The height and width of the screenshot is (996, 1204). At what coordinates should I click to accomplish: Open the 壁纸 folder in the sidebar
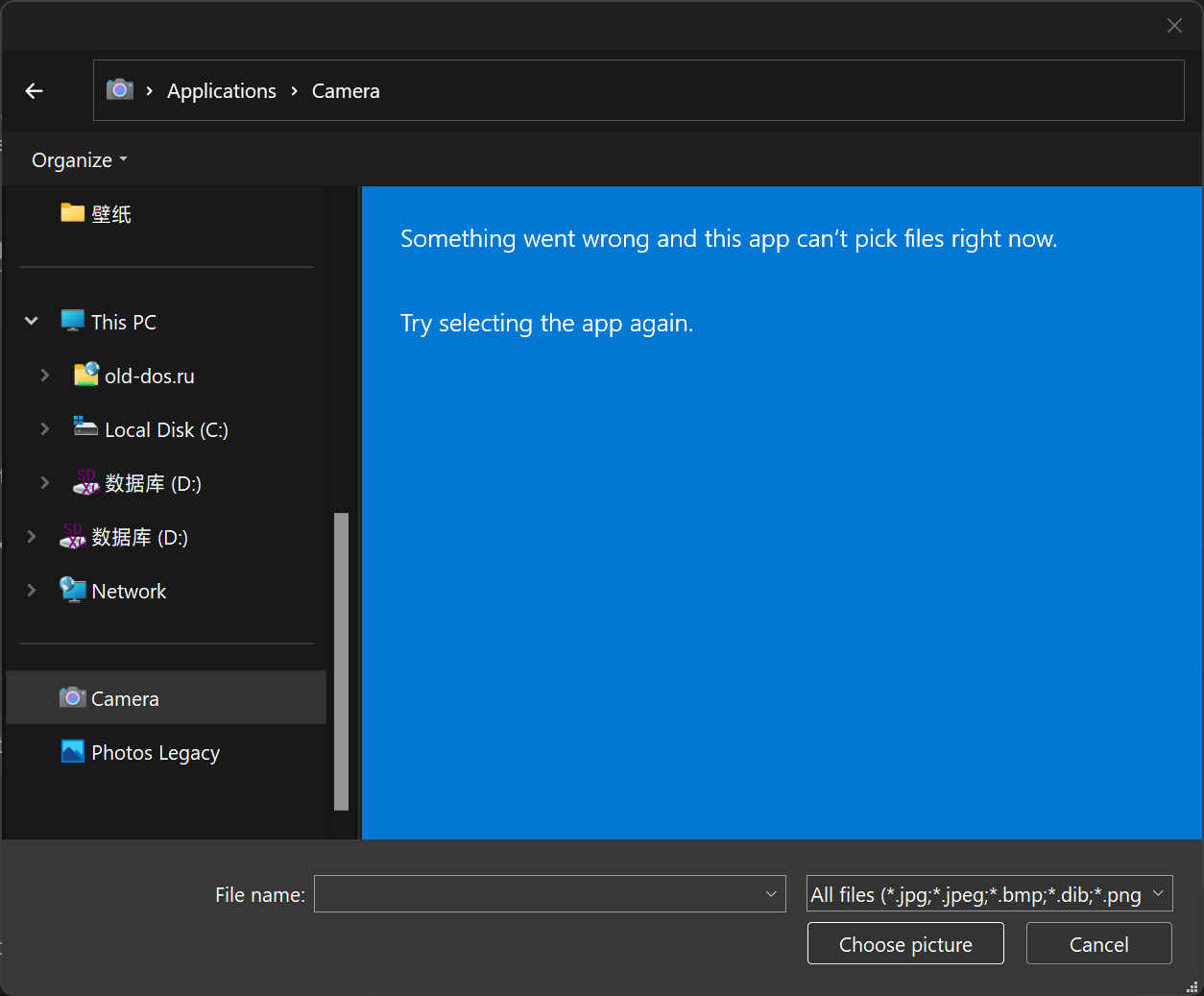[110, 214]
